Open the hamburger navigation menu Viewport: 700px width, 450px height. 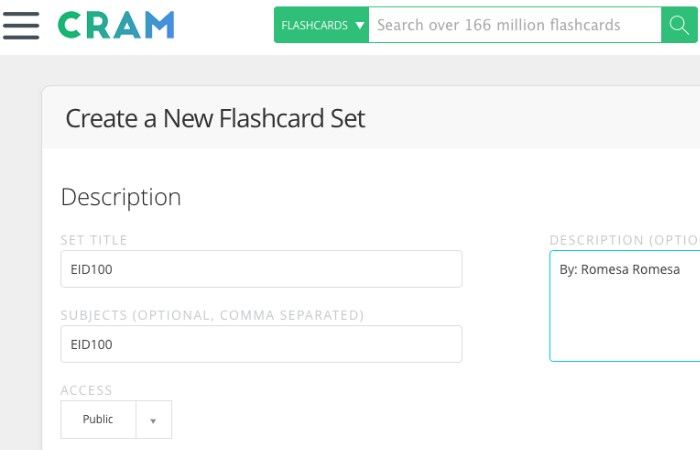coord(21,25)
